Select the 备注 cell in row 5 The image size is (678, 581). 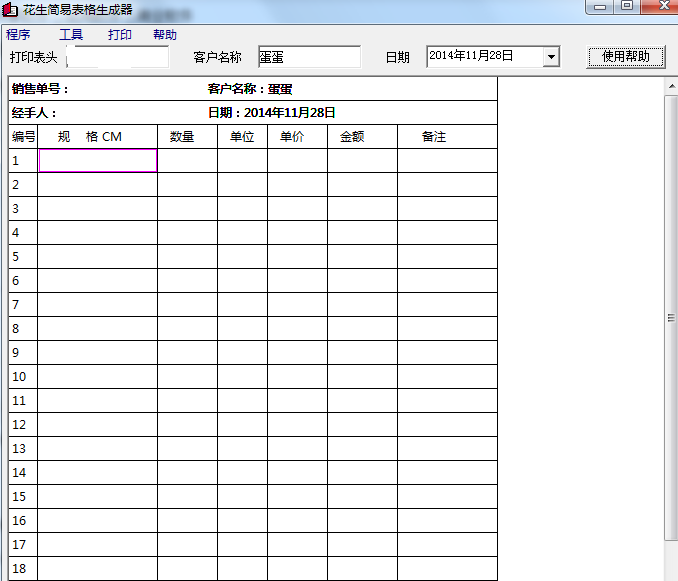(x=447, y=256)
